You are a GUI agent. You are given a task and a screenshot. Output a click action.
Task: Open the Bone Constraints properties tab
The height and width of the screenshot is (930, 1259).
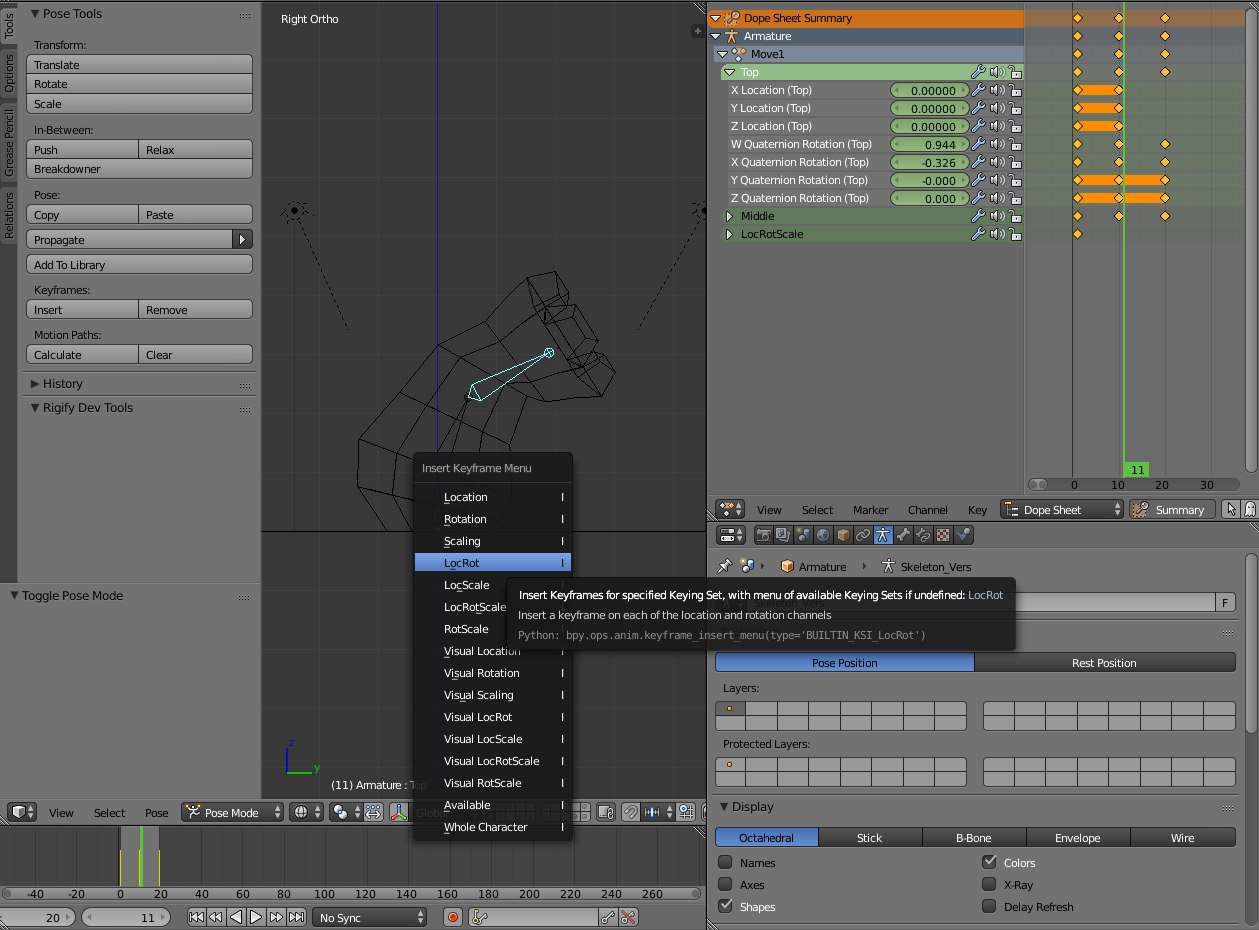(x=923, y=535)
